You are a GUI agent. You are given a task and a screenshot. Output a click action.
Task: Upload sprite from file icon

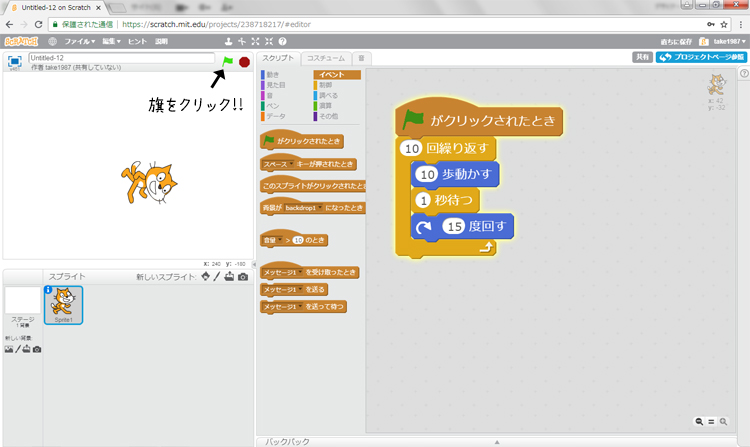pyautogui.click(x=230, y=276)
